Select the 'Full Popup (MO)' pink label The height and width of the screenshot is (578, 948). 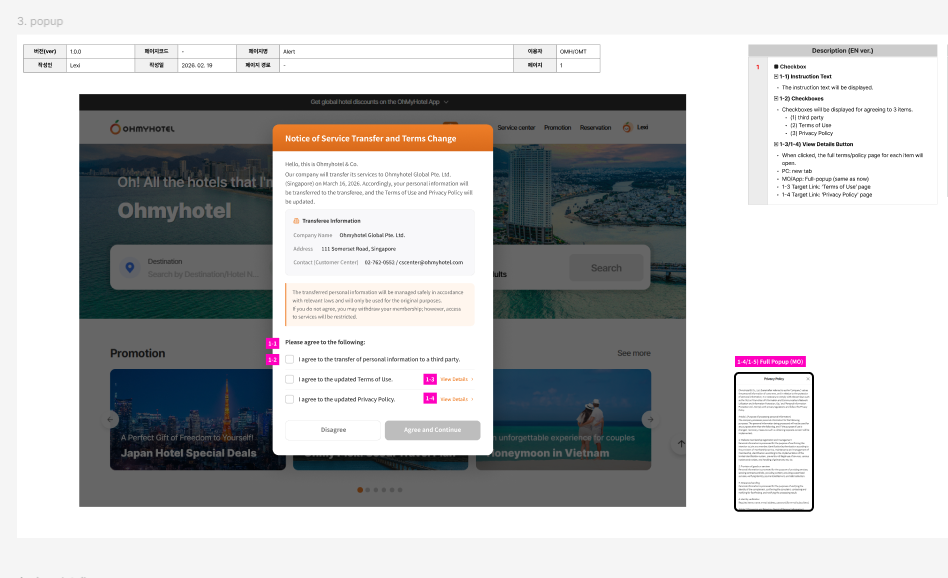pyautogui.click(x=770, y=362)
